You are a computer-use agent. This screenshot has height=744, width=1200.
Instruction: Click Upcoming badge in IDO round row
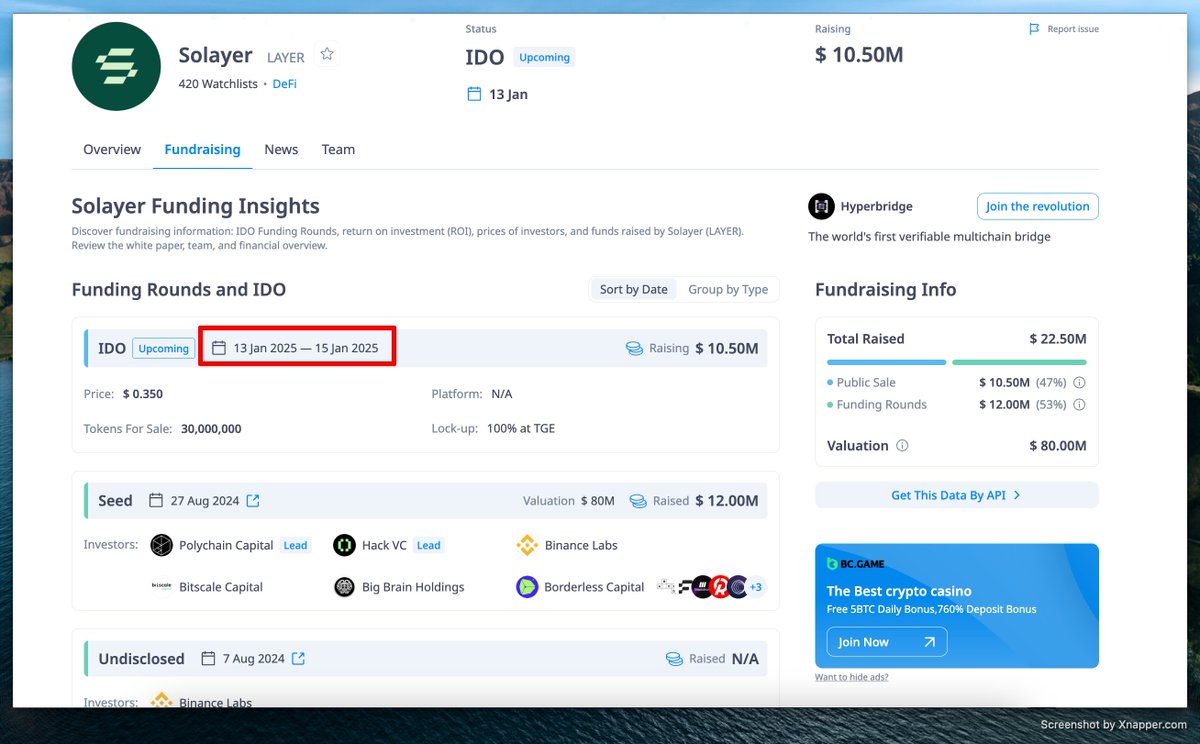point(163,348)
